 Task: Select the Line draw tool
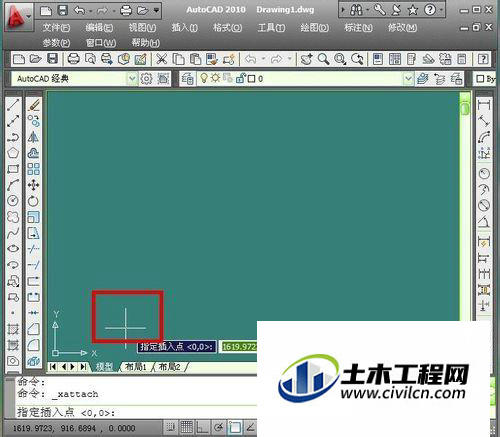[x=13, y=105]
